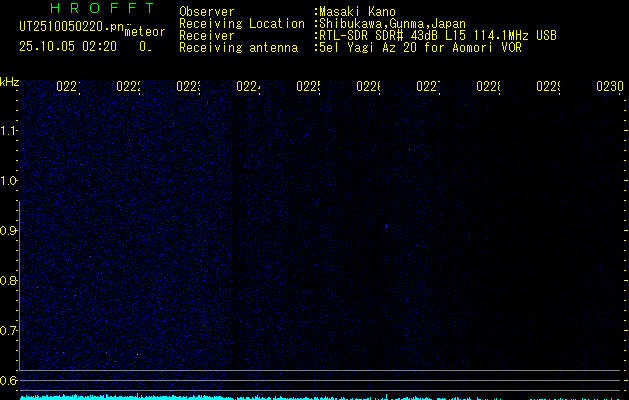
Task: Click the 0222 time marker
Action: coord(128,86)
